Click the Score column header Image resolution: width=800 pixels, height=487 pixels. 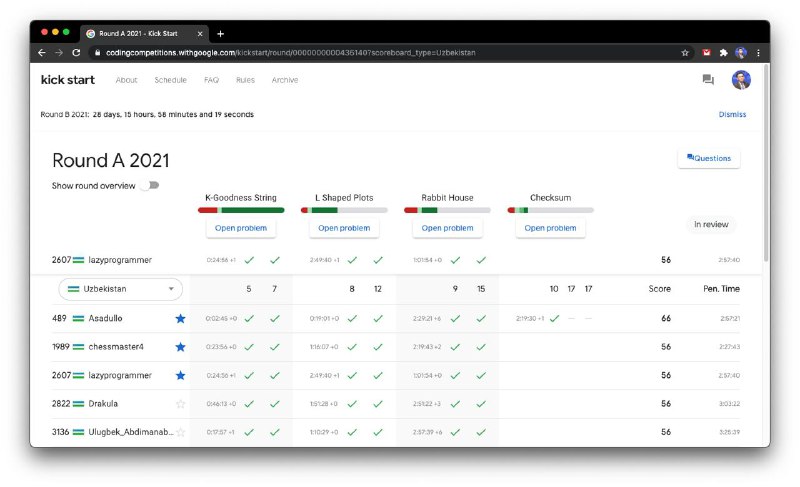[x=659, y=289]
